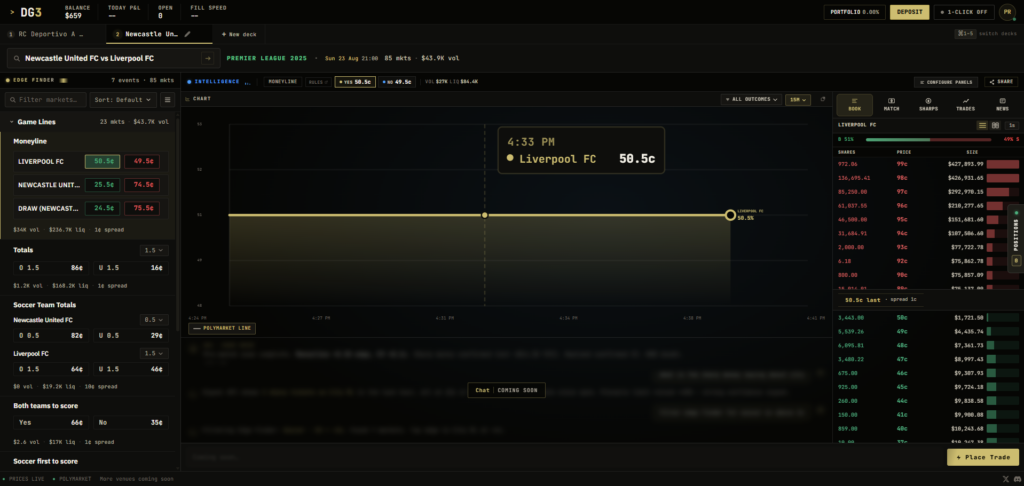The height and width of the screenshot is (486, 1024).
Task: Click the Moneyline chip in Intelligence bar
Action: [x=283, y=82]
